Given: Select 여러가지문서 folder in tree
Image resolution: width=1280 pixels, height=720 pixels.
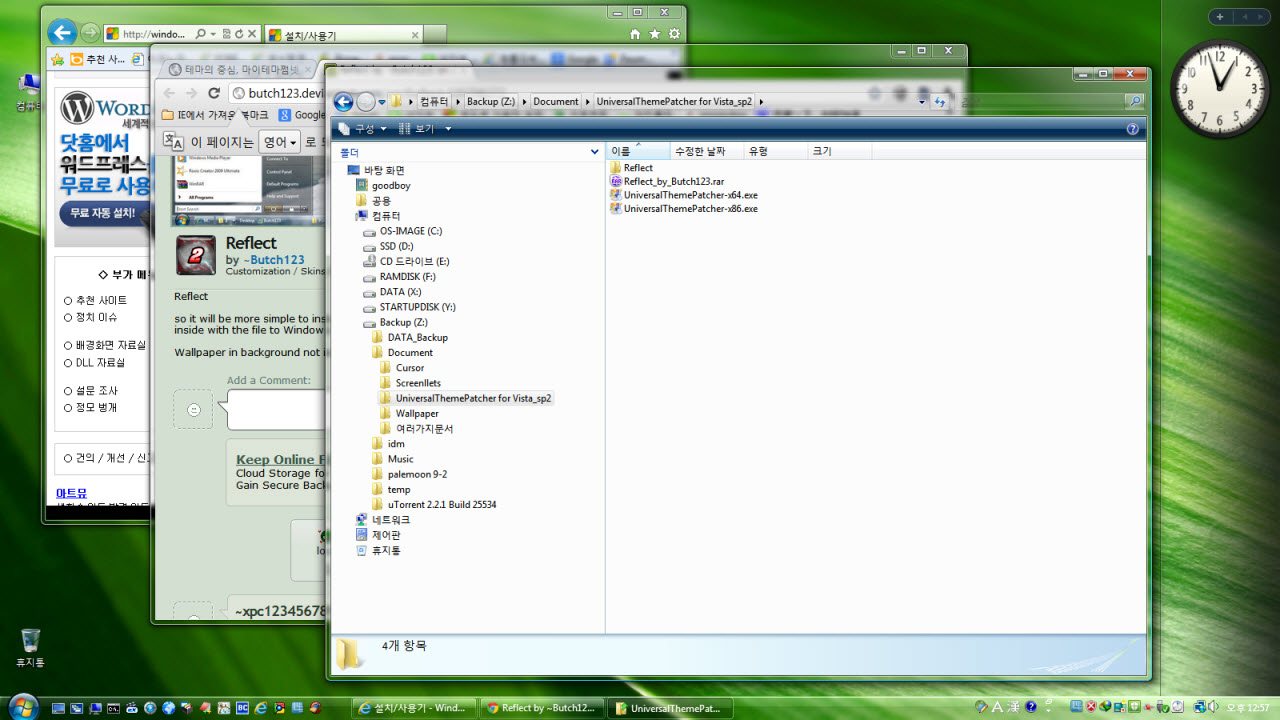Looking at the screenshot, I should (416, 428).
